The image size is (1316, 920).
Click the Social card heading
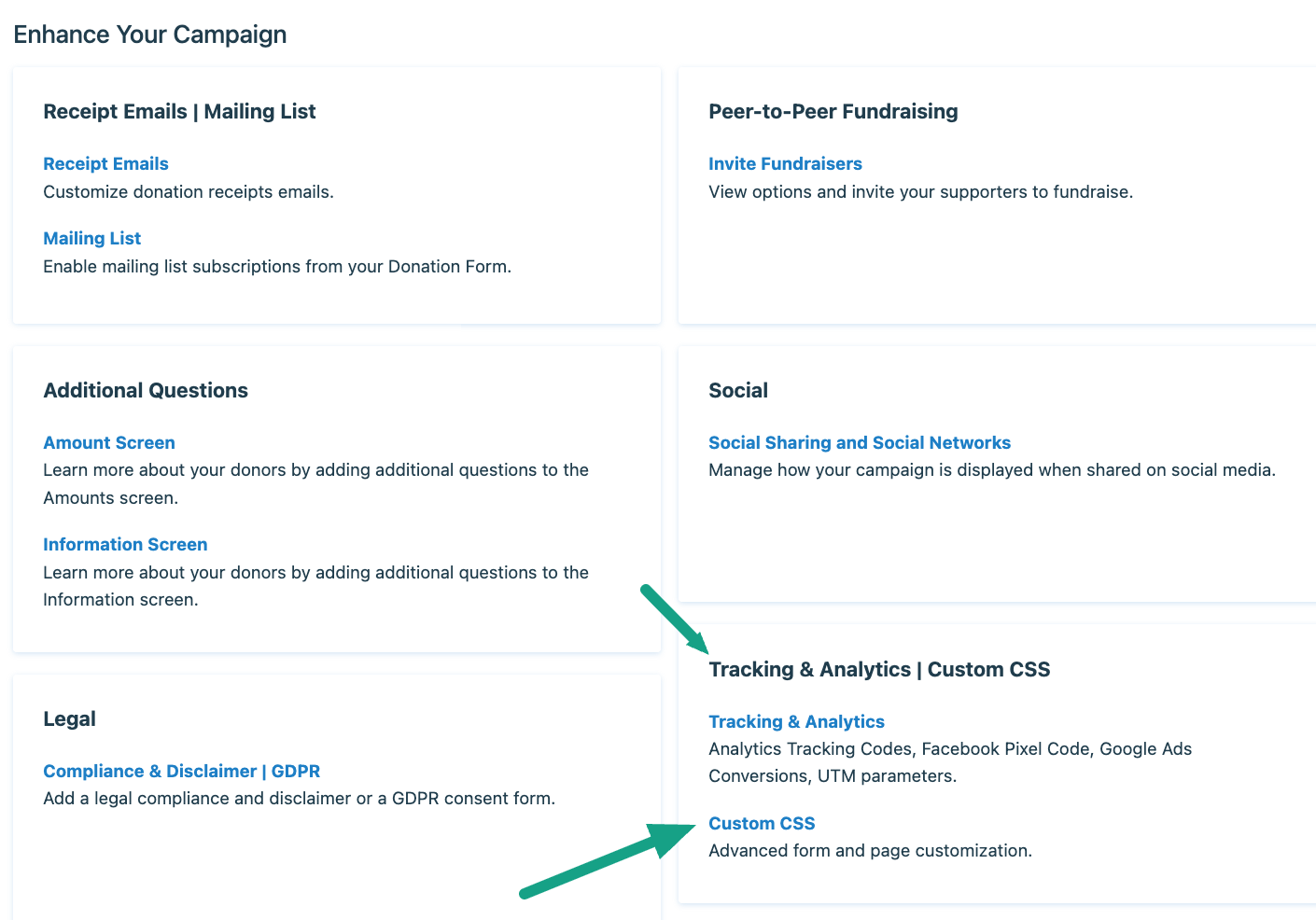737,391
